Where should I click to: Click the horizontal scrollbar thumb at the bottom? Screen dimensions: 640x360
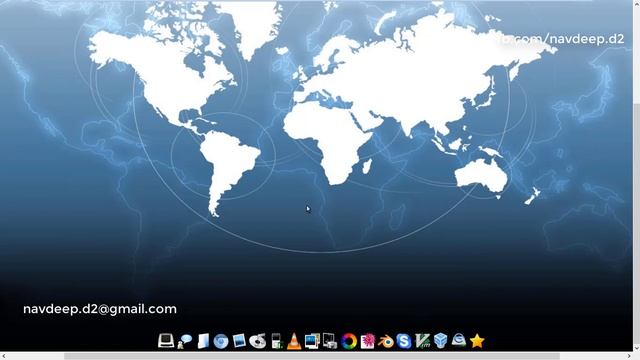tap(312, 356)
